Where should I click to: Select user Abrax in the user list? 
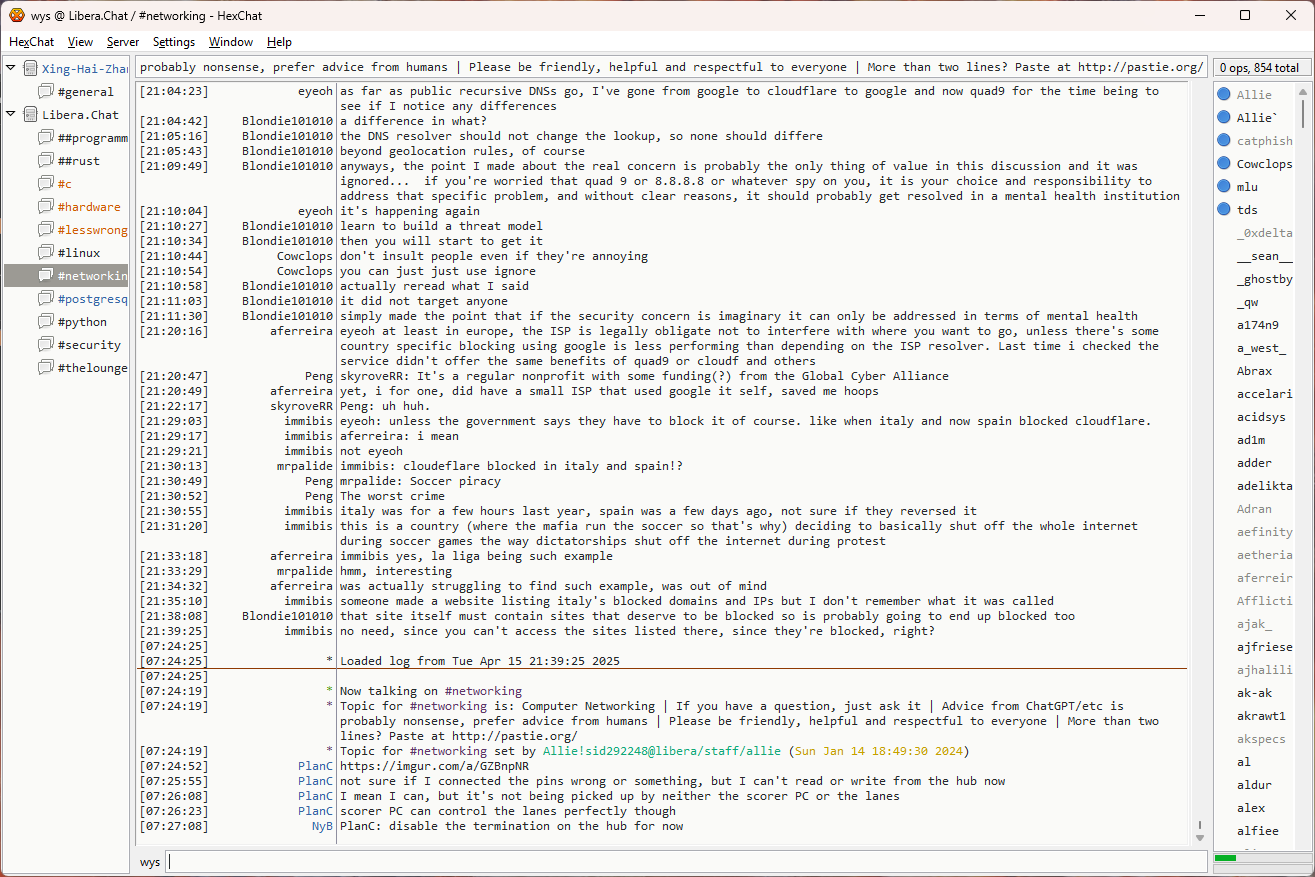pos(1254,370)
